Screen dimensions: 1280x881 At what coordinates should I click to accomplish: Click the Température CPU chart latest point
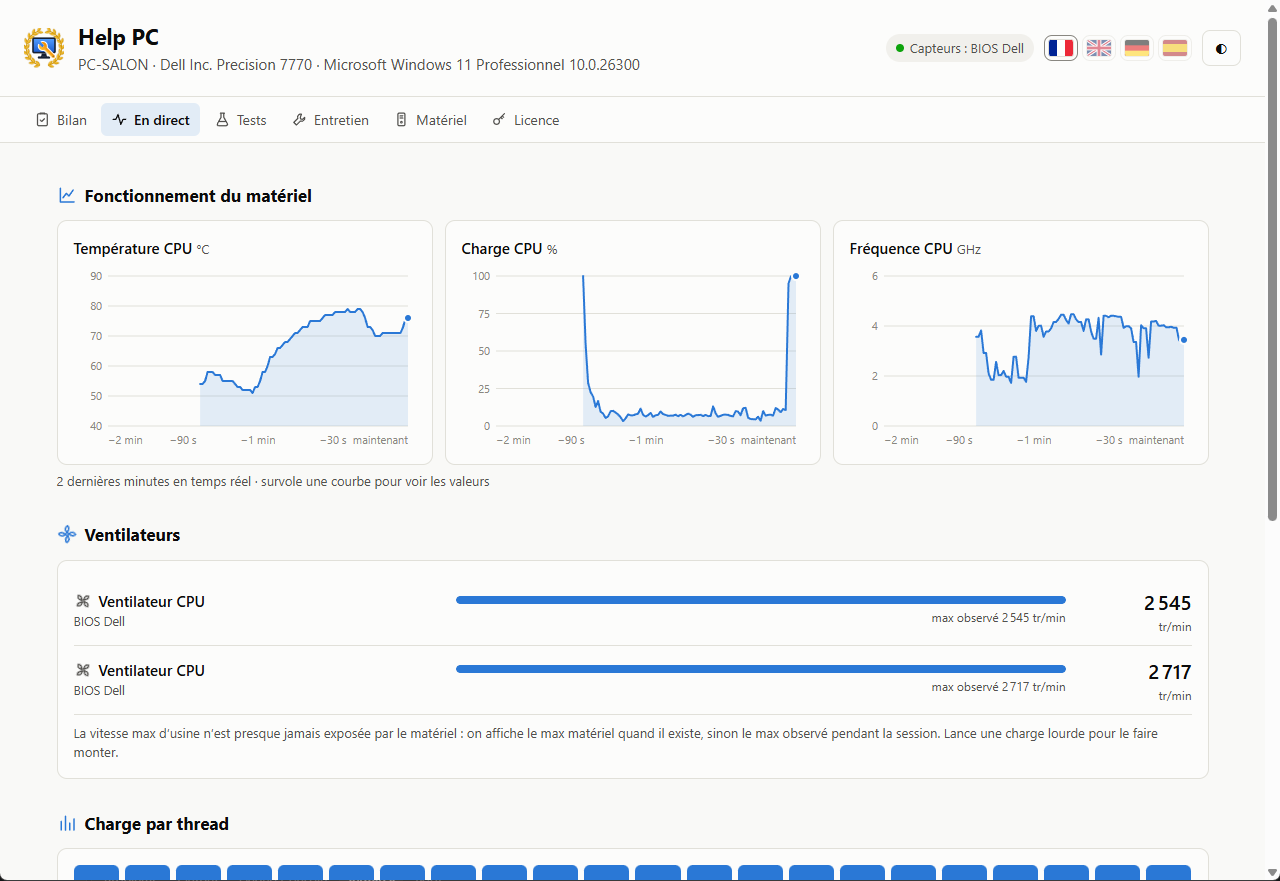point(408,318)
